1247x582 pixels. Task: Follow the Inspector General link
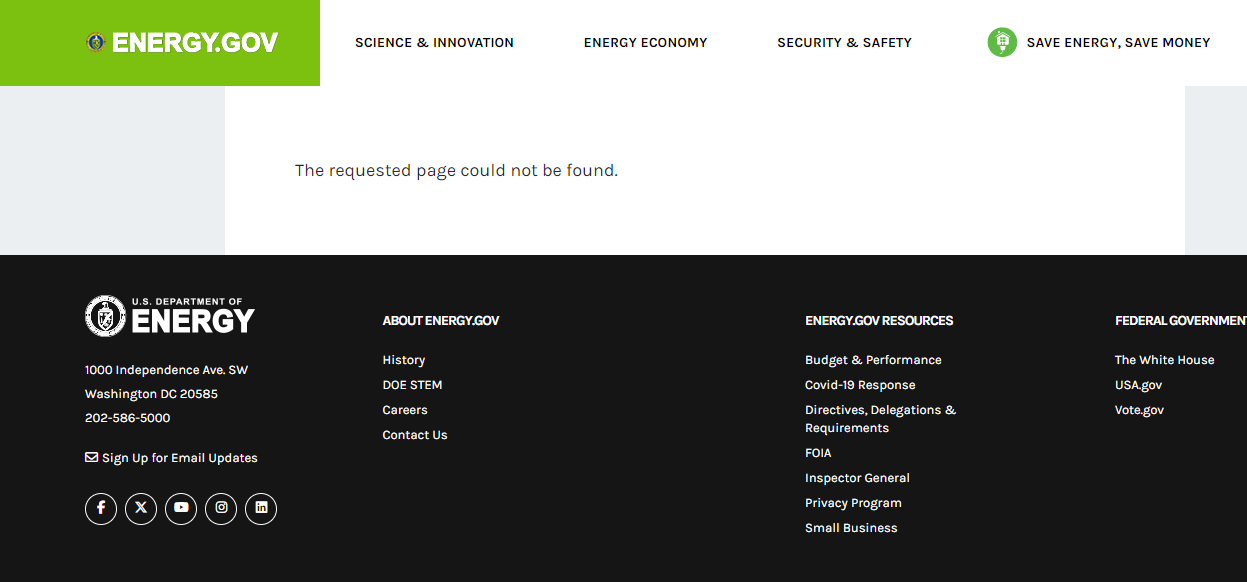(x=857, y=478)
